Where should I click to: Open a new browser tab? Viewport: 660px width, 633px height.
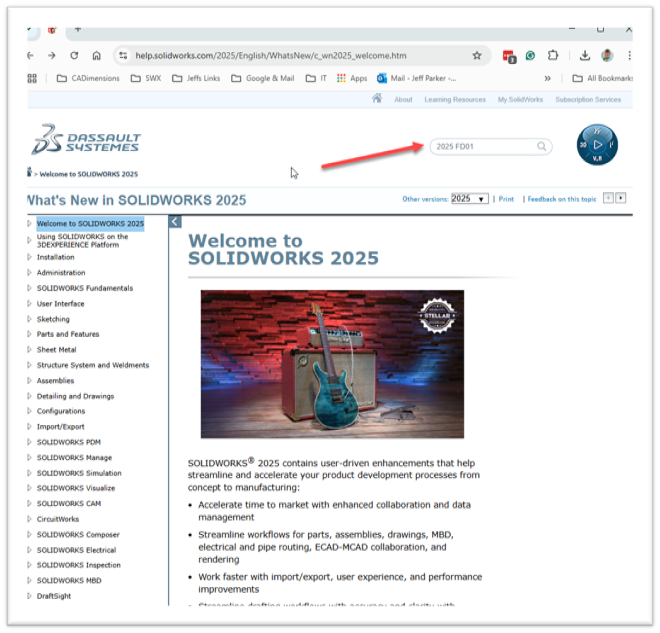point(77,29)
